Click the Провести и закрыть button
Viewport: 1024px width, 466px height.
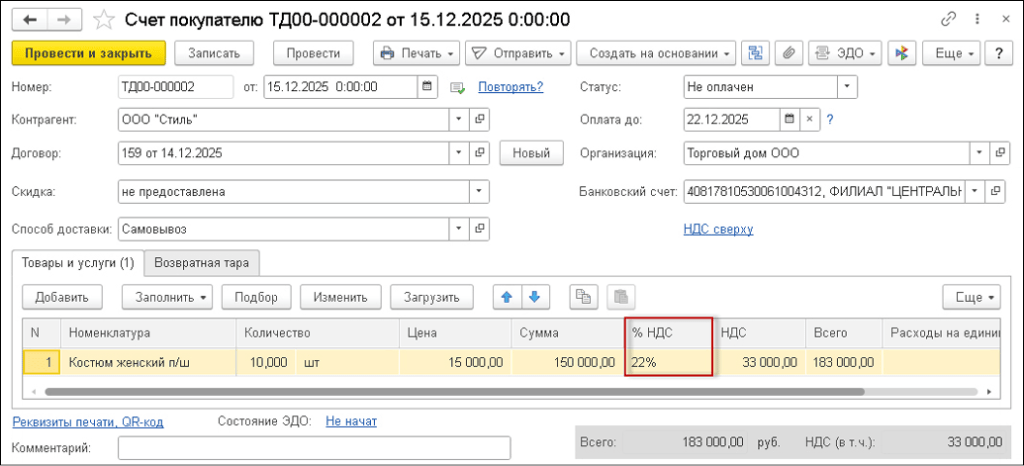coord(88,53)
